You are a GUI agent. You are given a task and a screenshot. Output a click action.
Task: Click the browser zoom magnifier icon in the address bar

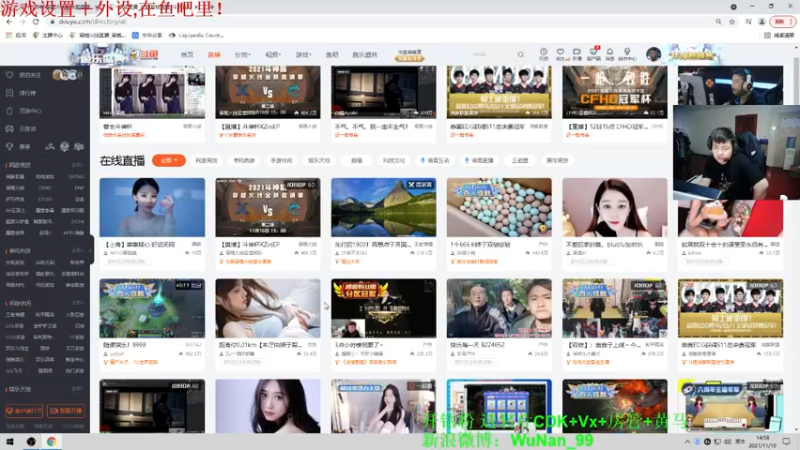pos(718,22)
